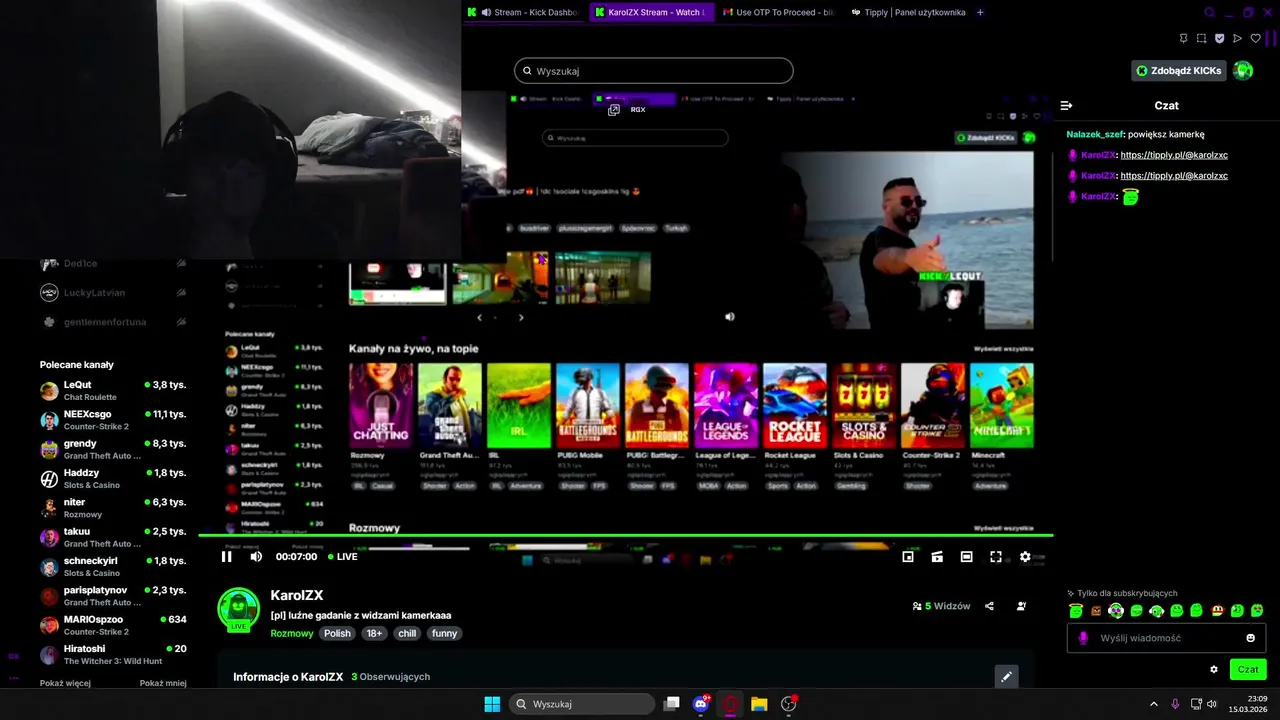Open browser bookmarks heart icon
Screen dimensions: 1280x720
pos(1256,38)
